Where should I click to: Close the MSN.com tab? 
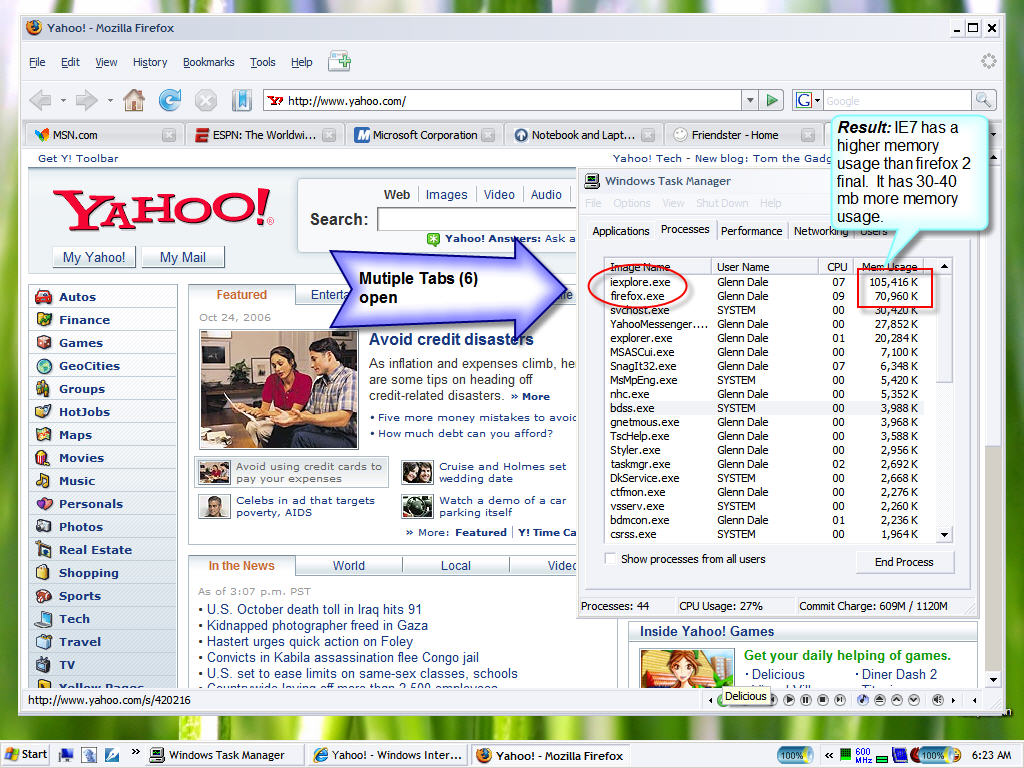coord(169,135)
